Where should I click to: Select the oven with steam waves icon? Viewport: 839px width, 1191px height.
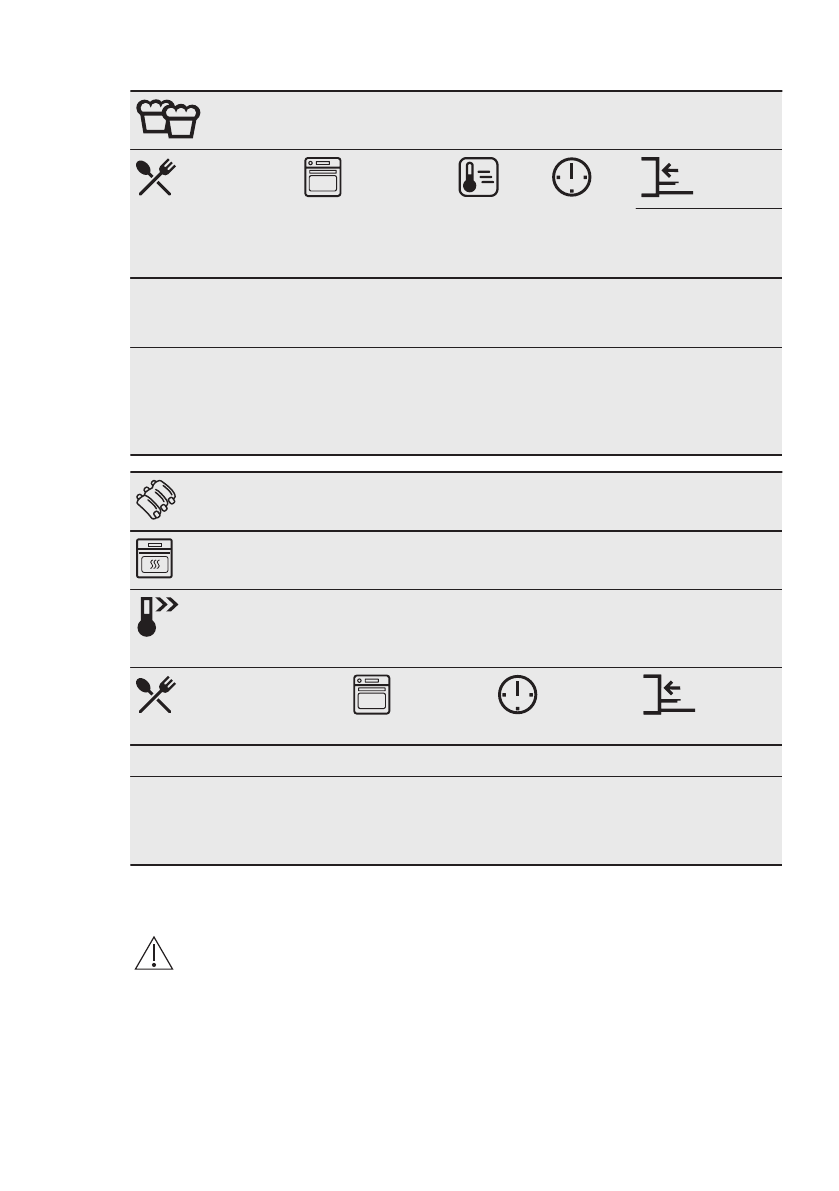point(154,558)
